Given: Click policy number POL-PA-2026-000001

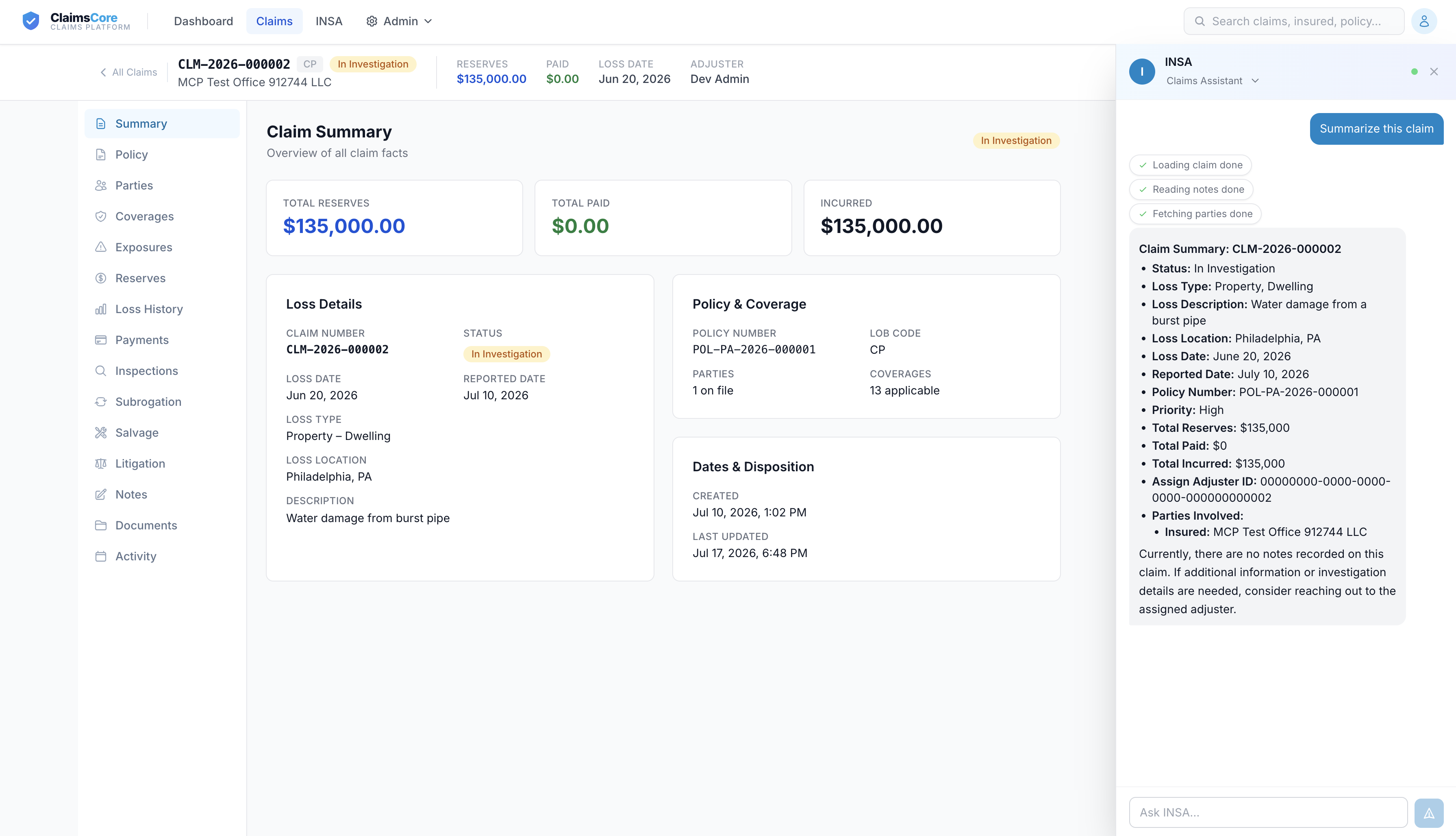Looking at the screenshot, I should click(754, 350).
